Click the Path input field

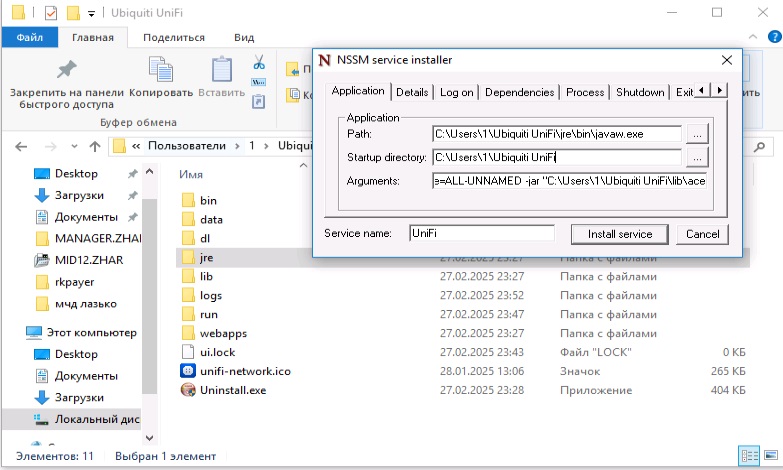coord(557,134)
